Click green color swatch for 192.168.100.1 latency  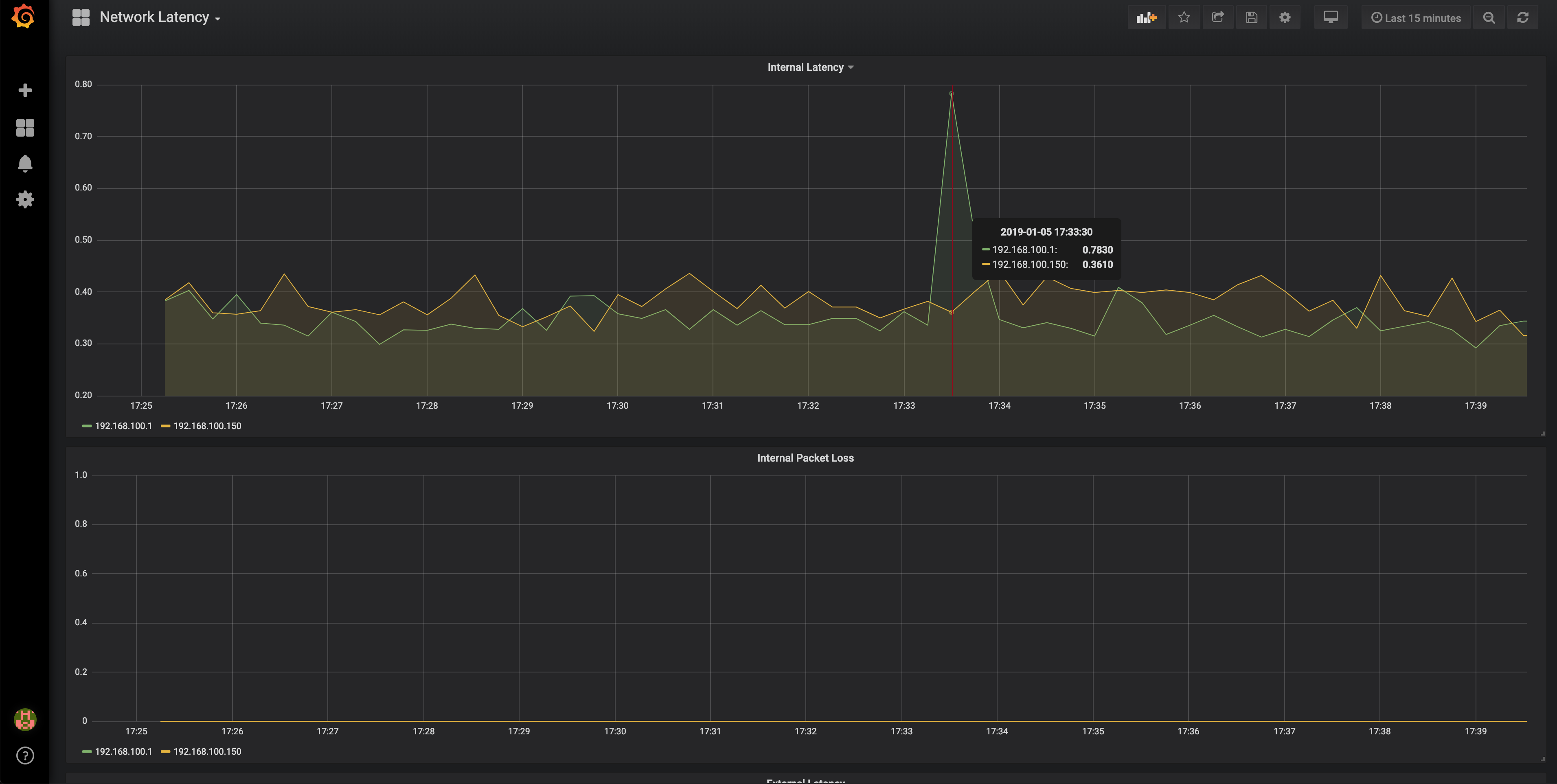point(86,426)
